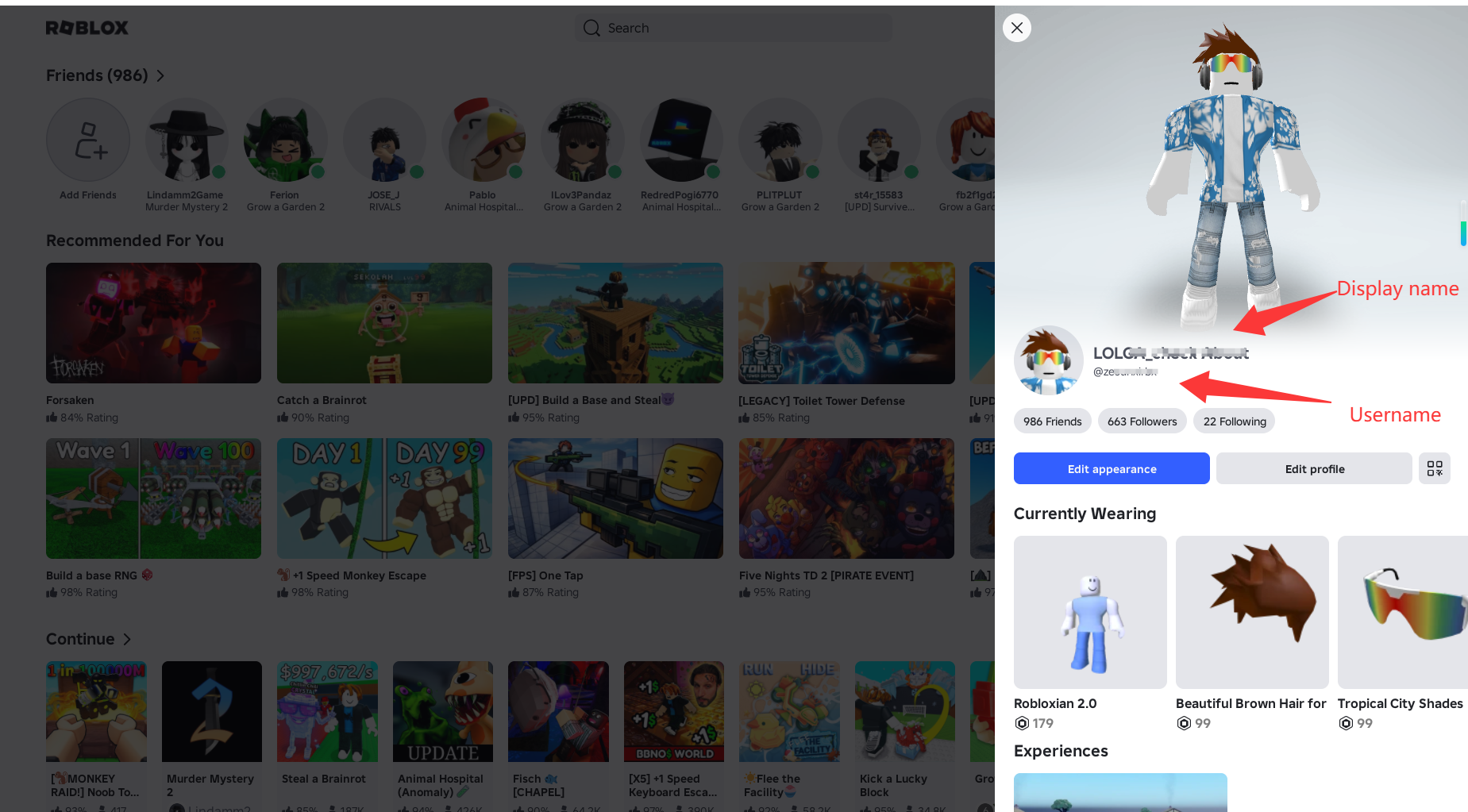Close the profile side panel
1468x812 pixels.
[1017, 28]
